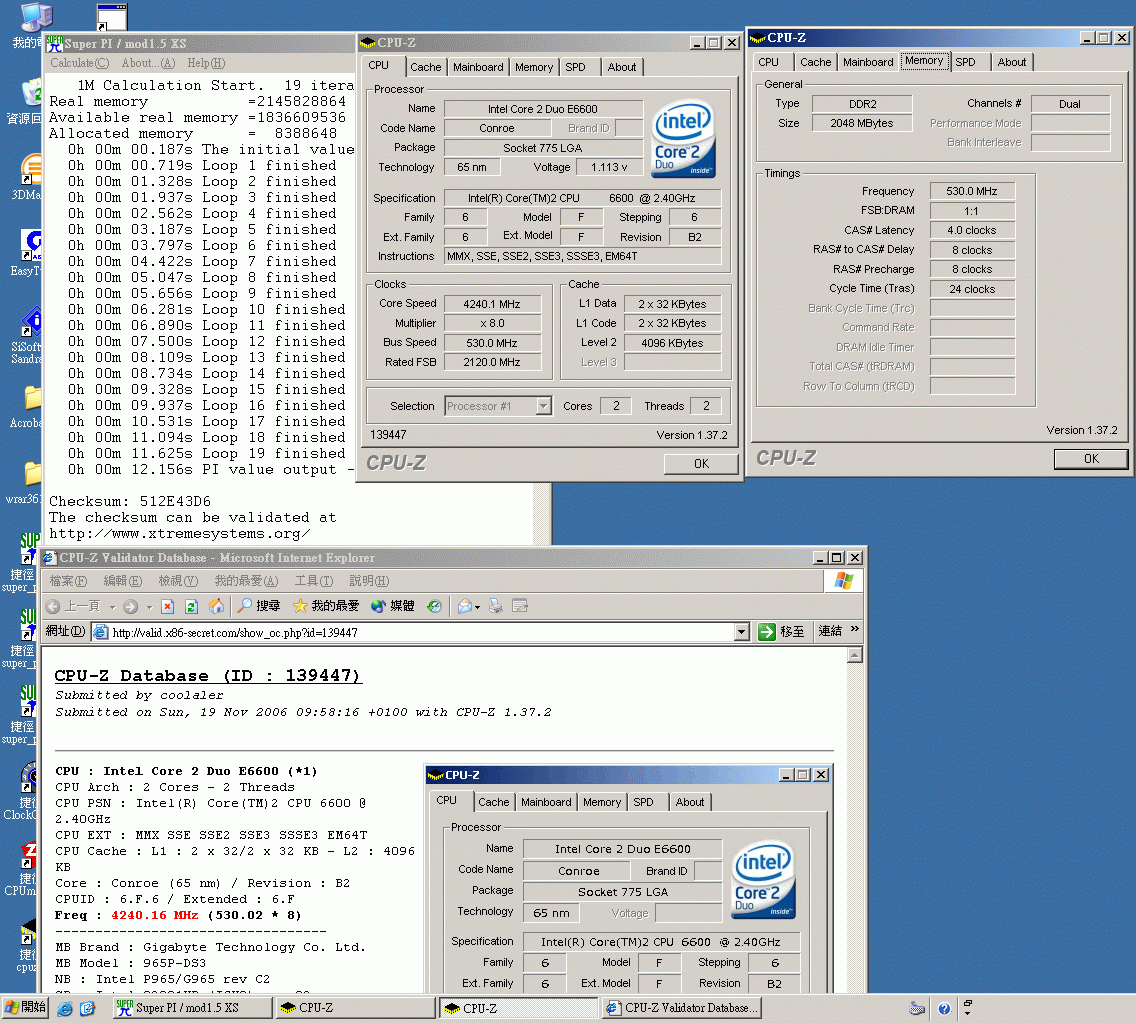Click OK in left CPU-Z window
This screenshot has width=1136, height=1023.
[x=701, y=464]
